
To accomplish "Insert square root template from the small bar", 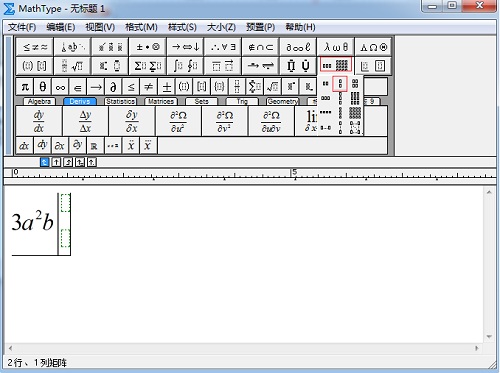I will 272,87.
